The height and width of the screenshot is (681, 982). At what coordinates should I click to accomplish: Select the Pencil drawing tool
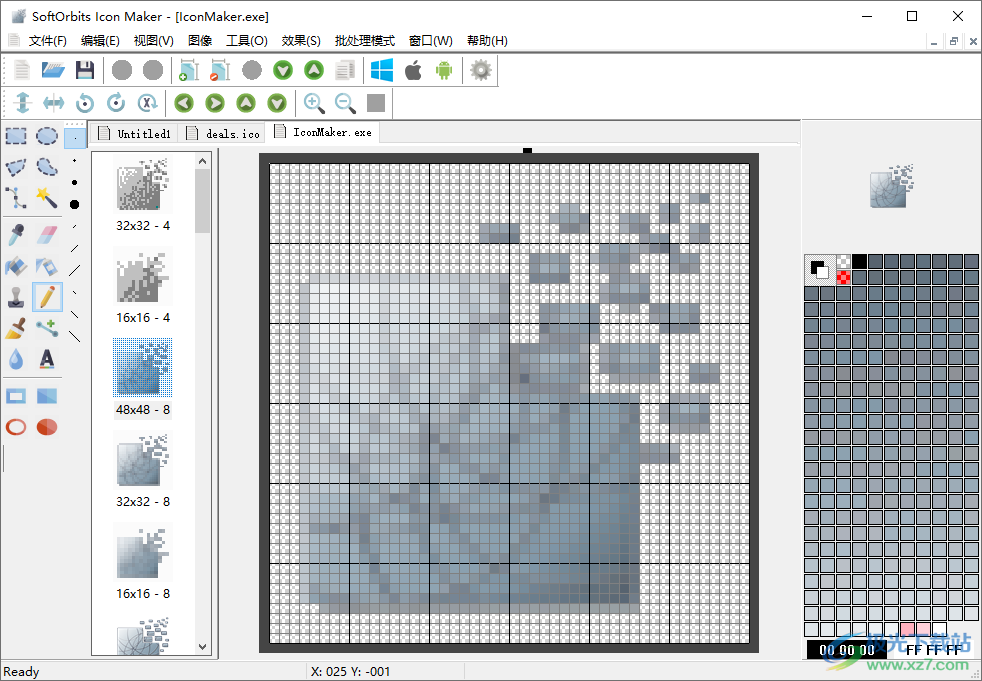(47, 297)
